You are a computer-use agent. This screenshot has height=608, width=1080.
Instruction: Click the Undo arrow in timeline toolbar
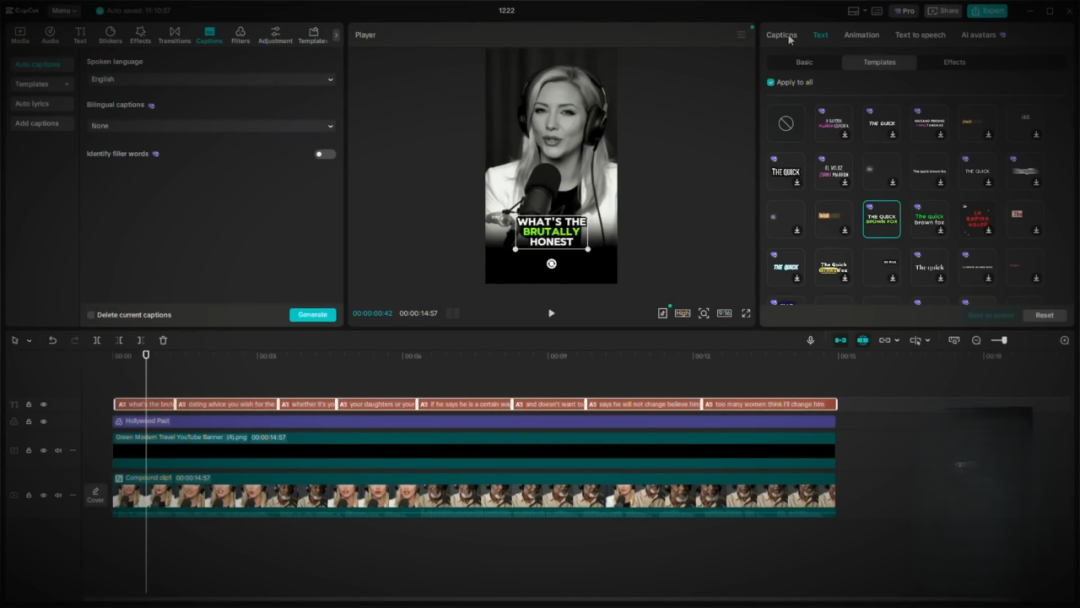[x=52, y=341]
